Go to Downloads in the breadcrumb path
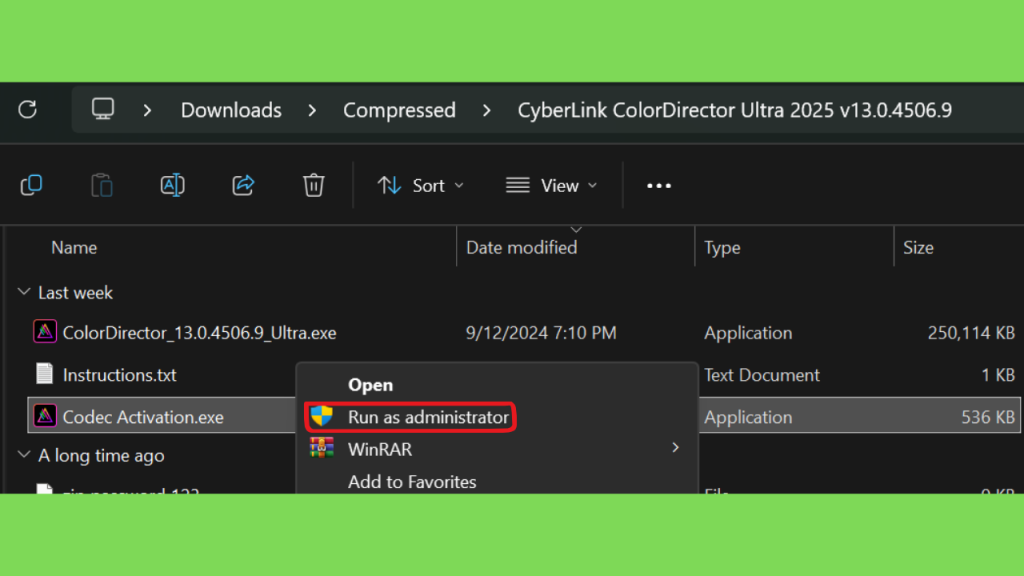The width and height of the screenshot is (1024, 576). click(231, 110)
